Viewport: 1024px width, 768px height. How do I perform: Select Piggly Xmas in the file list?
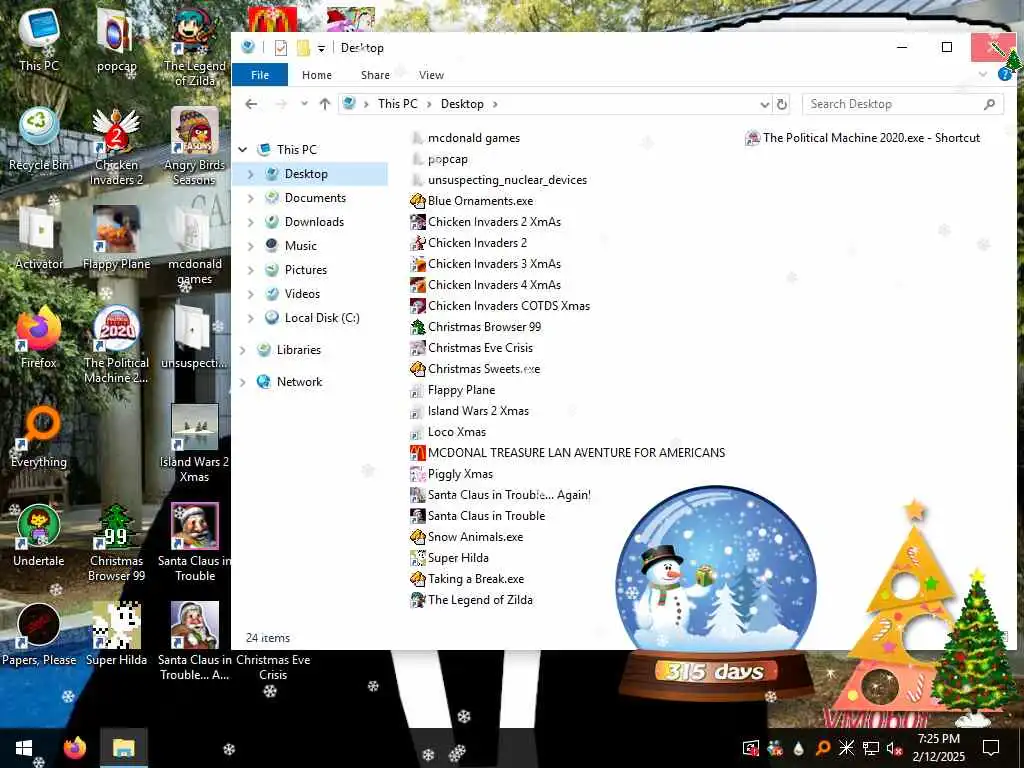[x=451, y=474]
